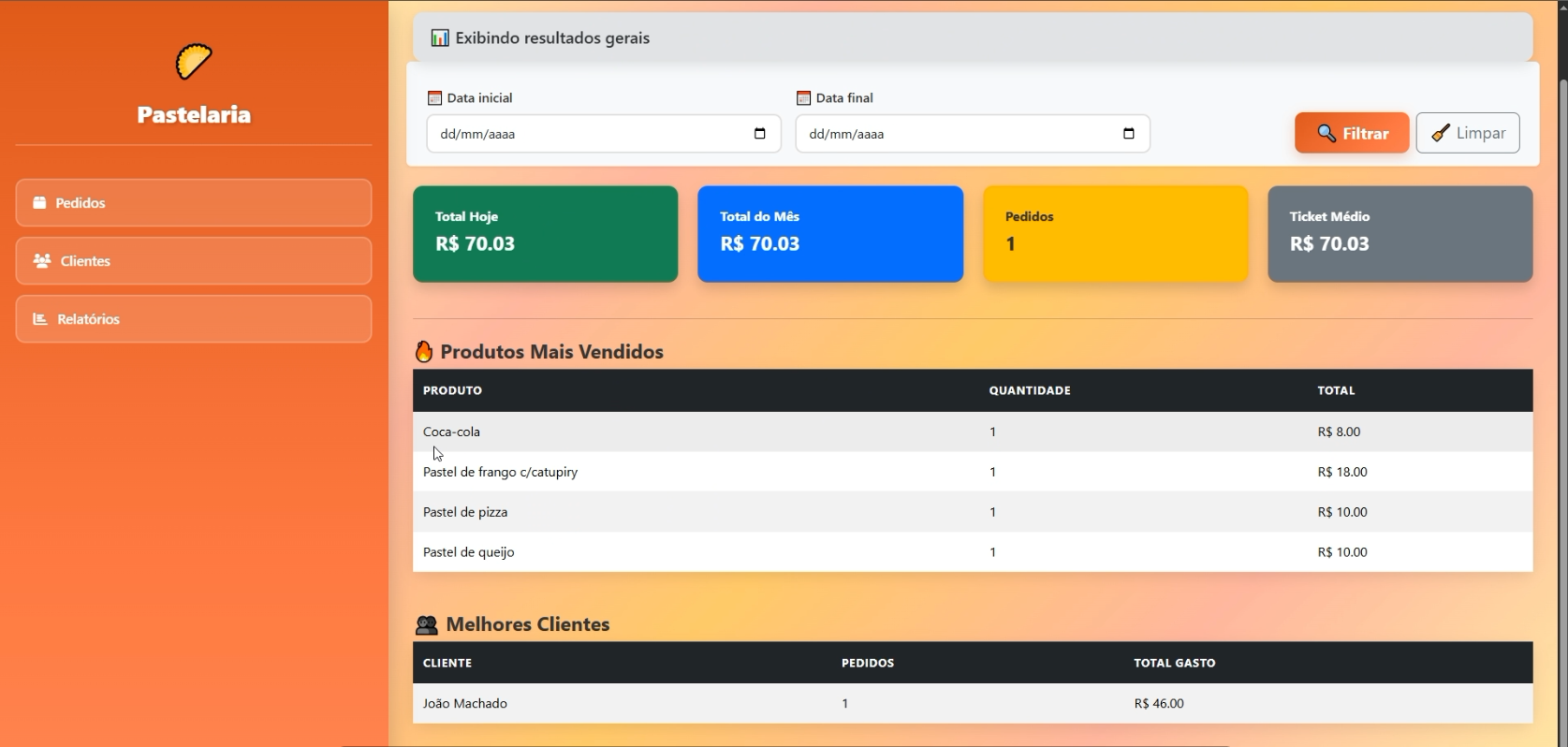
Task: Go to Clientes in the sidebar
Action: 194,261
